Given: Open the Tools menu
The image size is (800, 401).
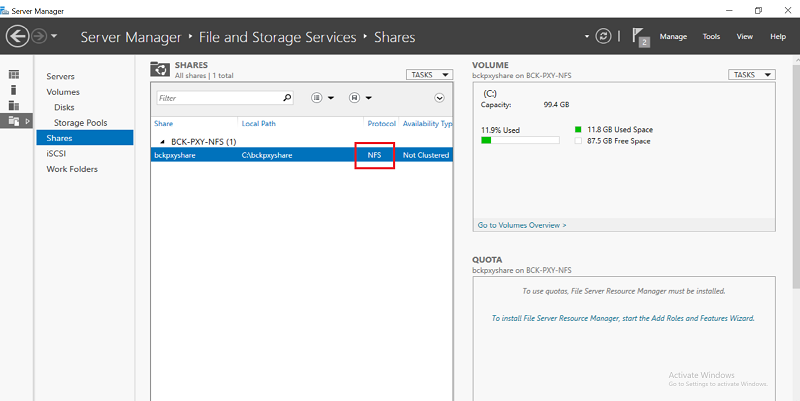Looking at the screenshot, I should [x=711, y=37].
